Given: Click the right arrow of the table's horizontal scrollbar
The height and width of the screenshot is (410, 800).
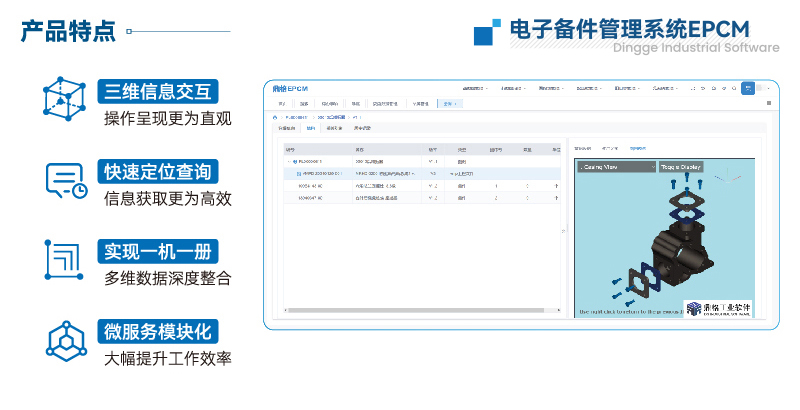Looking at the screenshot, I should tap(558, 310).
